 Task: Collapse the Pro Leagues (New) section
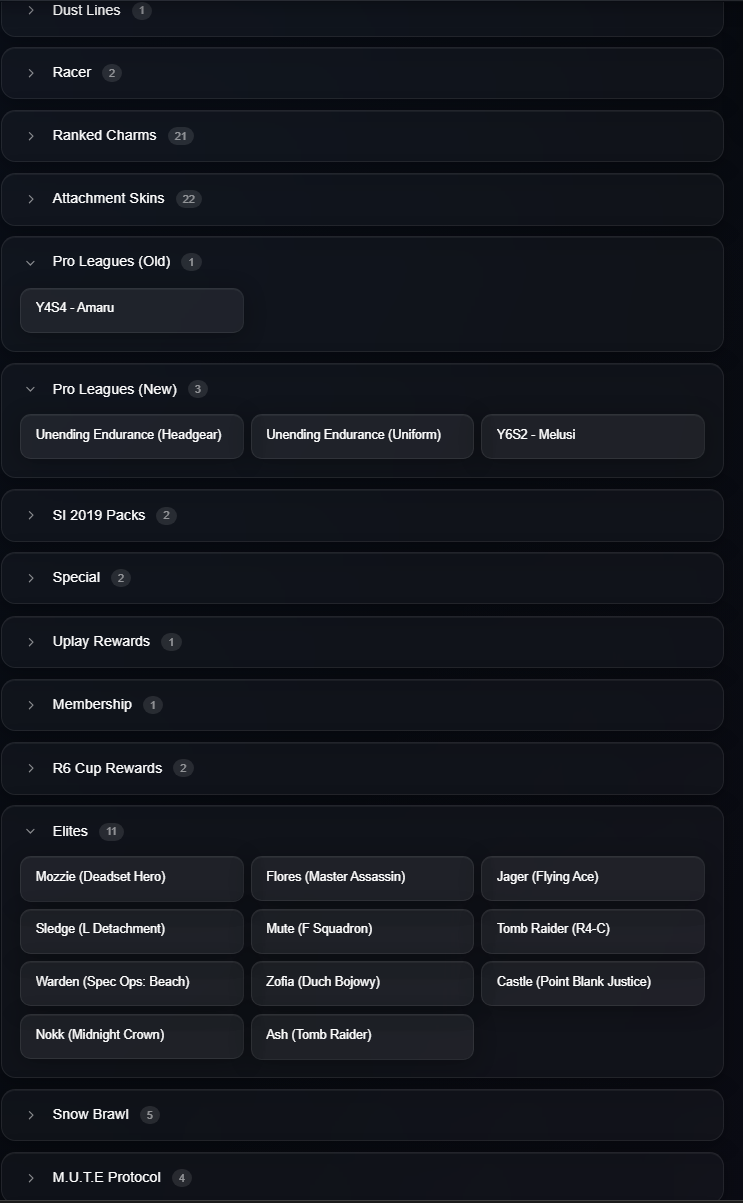click(114, 389)
